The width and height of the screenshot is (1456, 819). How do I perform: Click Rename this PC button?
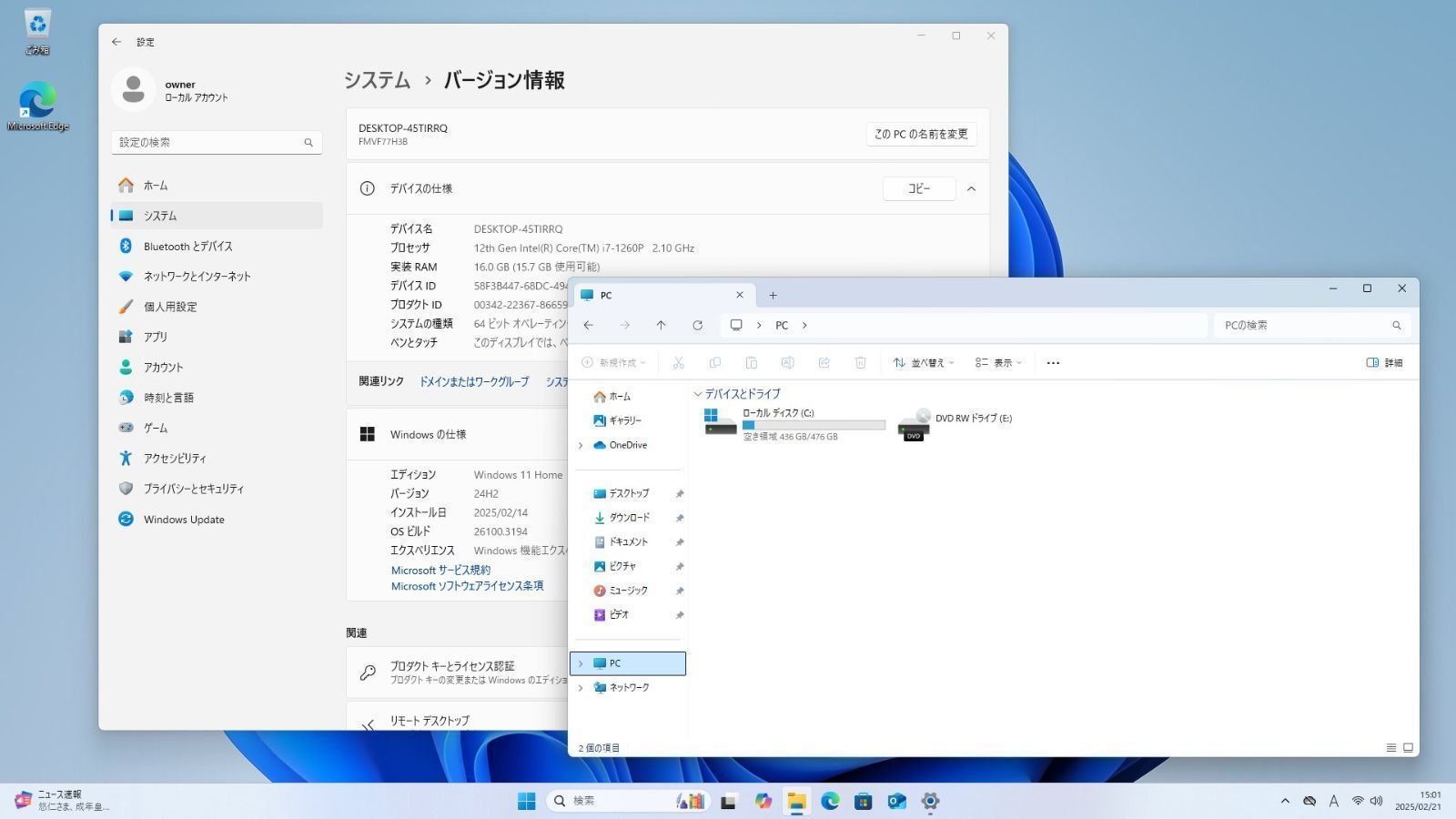click(921, 134)
